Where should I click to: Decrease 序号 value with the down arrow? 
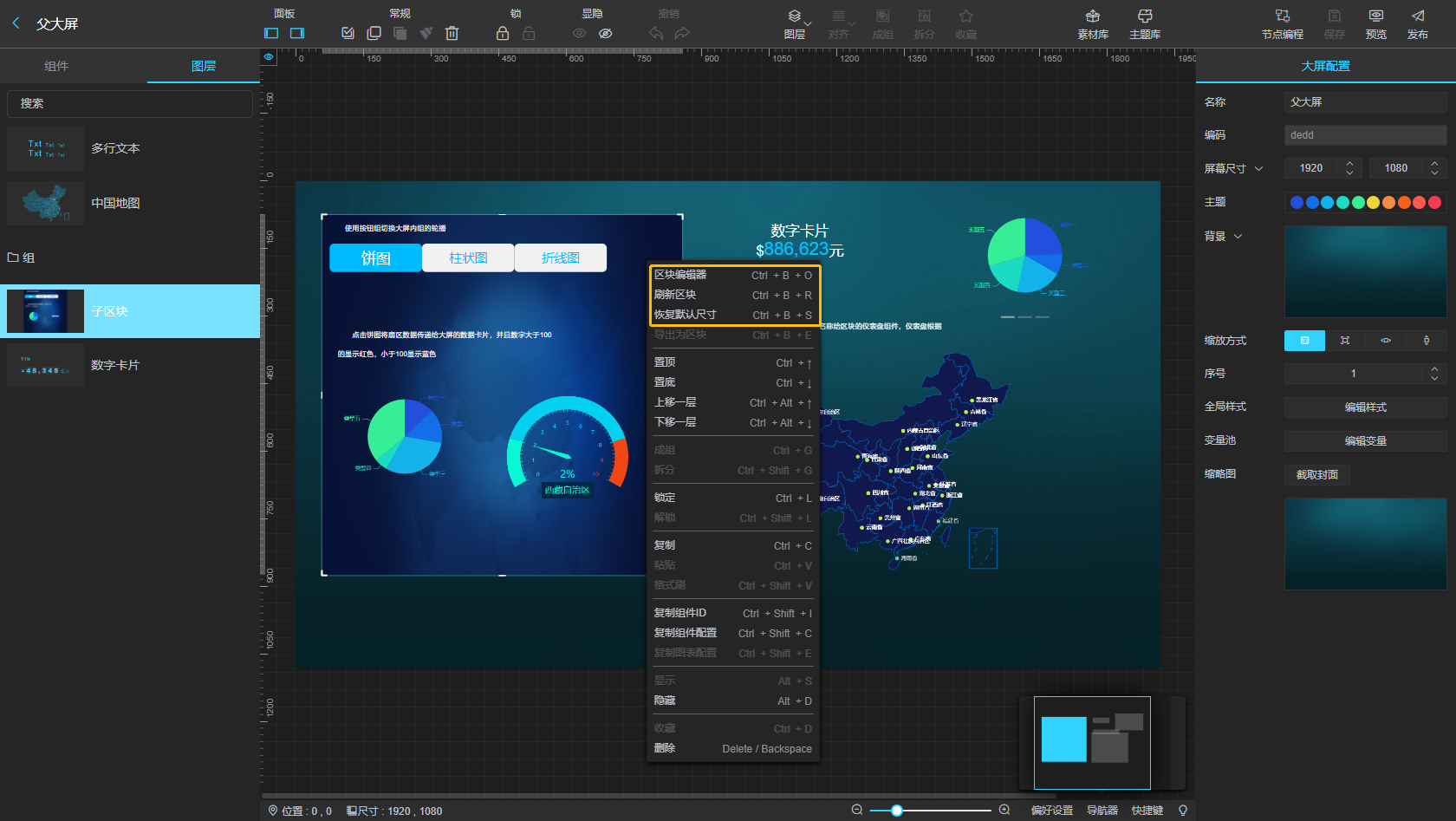1434,378
